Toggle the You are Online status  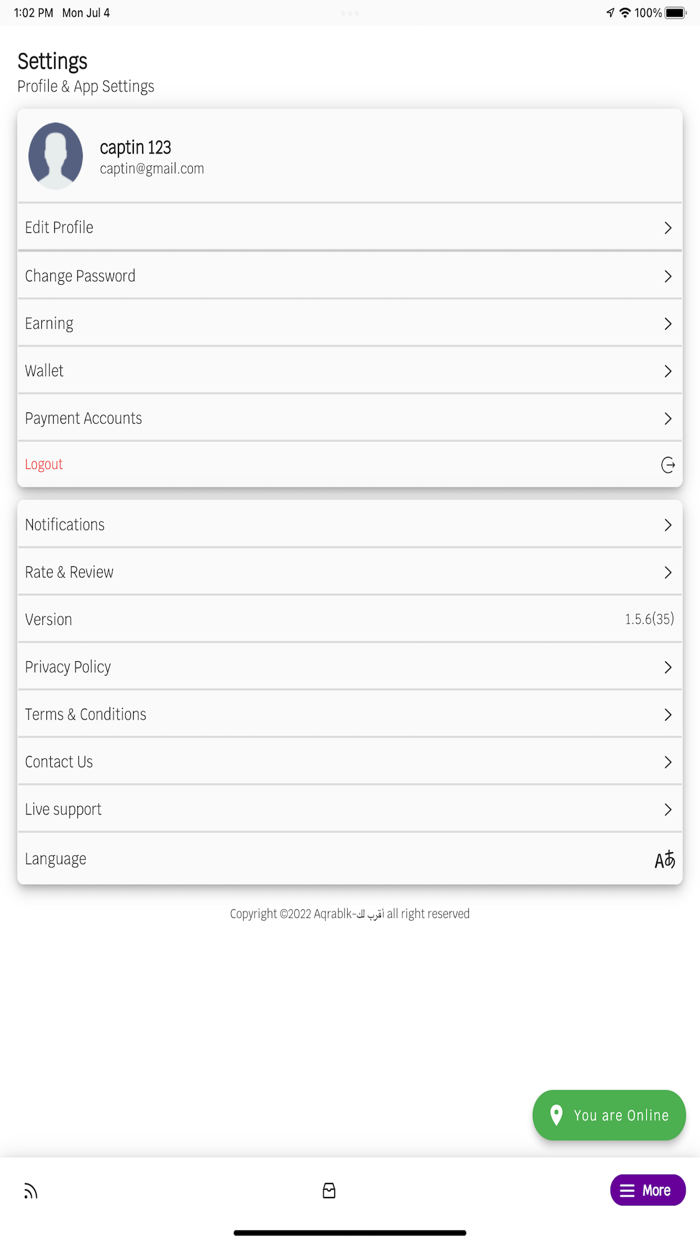point(609,1115)
